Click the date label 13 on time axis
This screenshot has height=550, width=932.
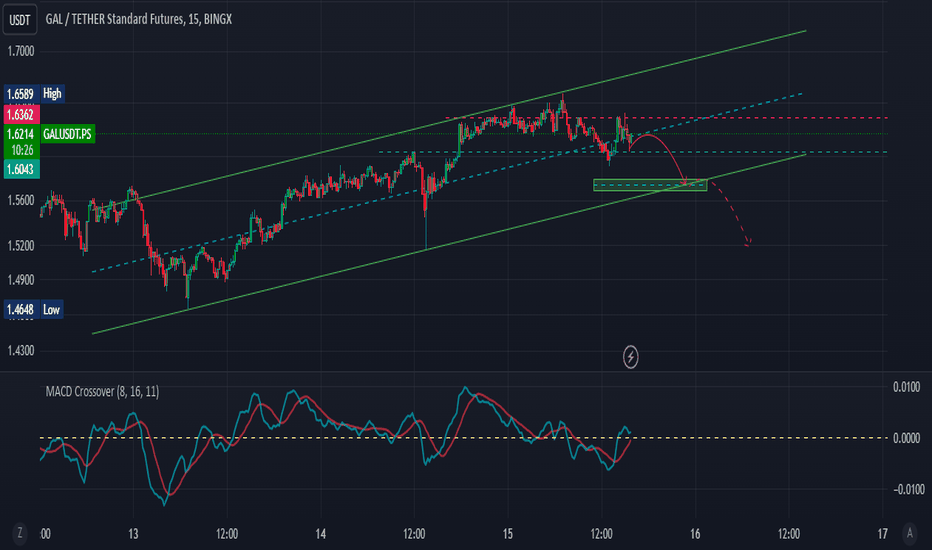[x=133, y=534]
